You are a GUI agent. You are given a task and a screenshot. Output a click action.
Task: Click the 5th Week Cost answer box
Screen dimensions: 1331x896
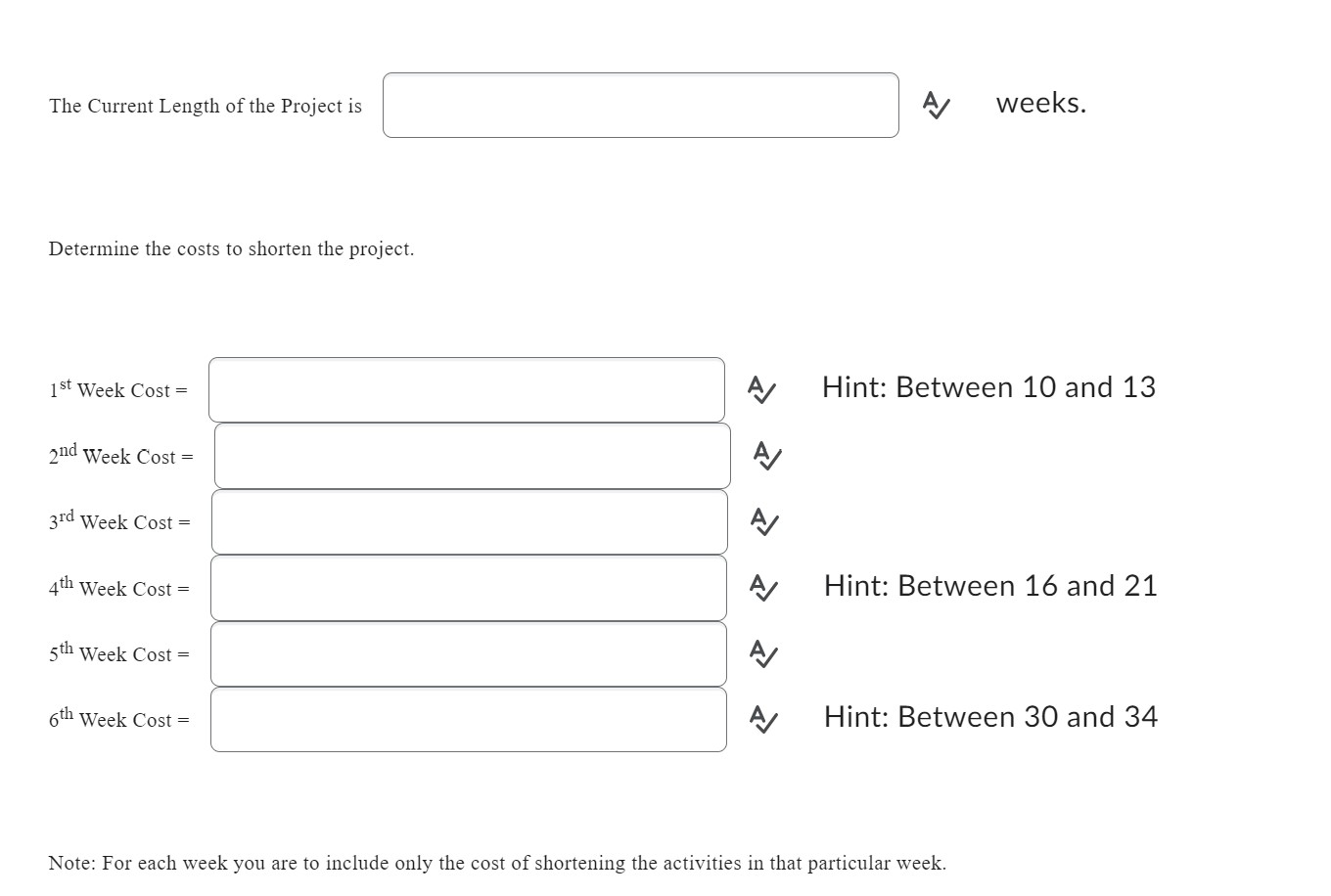point(468,653)
